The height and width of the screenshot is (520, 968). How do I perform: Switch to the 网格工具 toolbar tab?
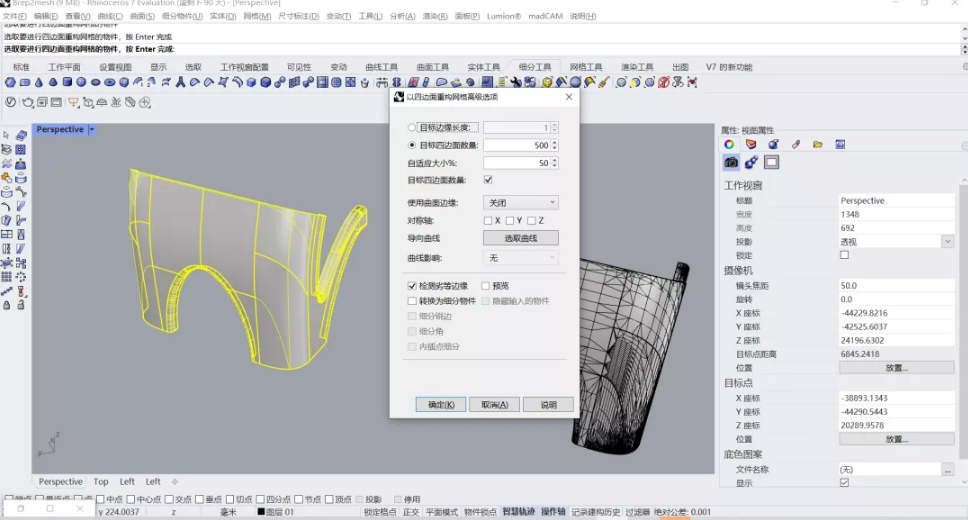point(586,67)
